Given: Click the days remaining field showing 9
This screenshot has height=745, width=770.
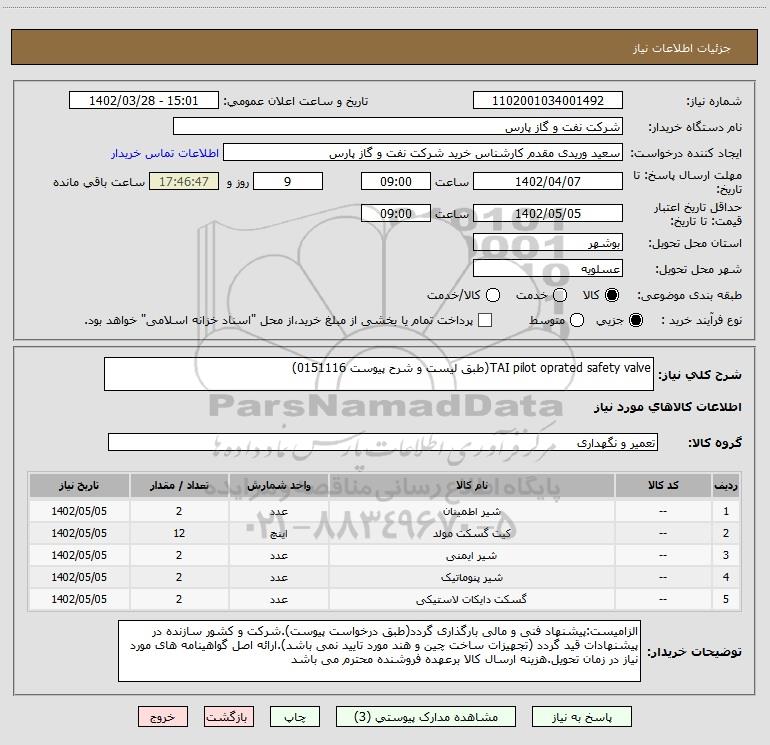Looking at the screenshot, I should tap(288, 181).
